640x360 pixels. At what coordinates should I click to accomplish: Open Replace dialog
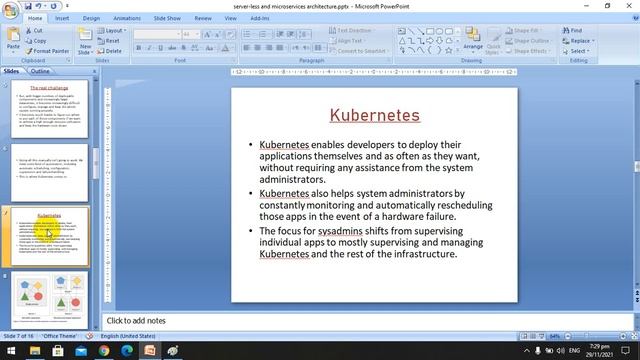click(578, 41)
